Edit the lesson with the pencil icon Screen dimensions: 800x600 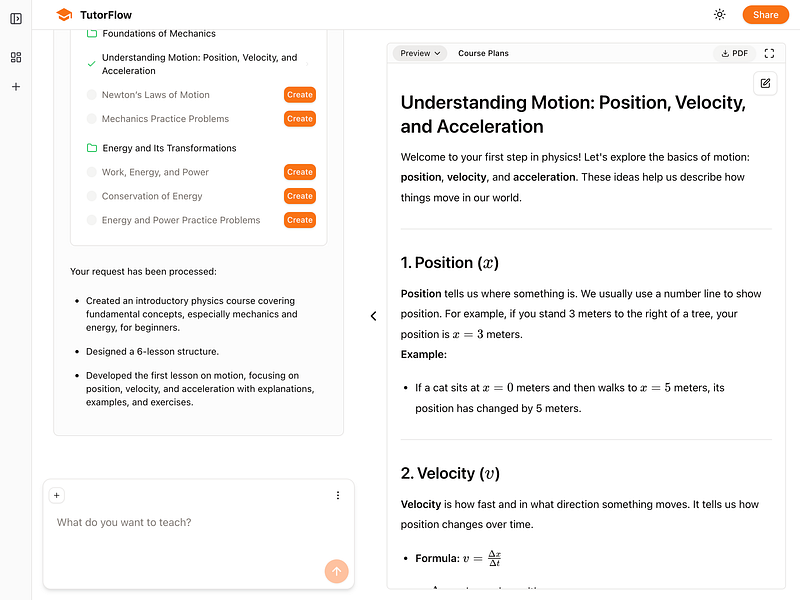[x=765, y=83]
